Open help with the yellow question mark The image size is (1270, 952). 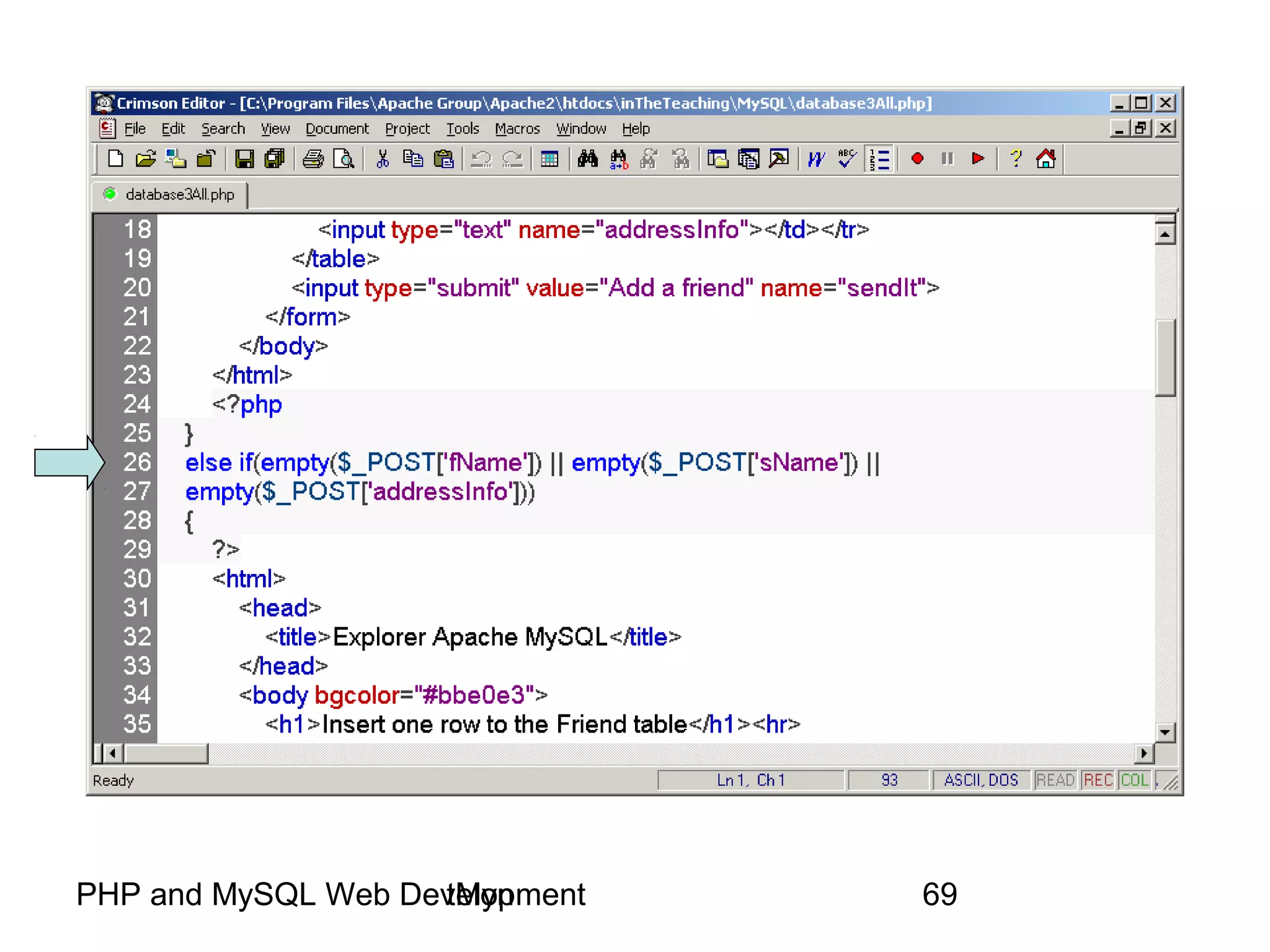click(x=1016, y=159)
